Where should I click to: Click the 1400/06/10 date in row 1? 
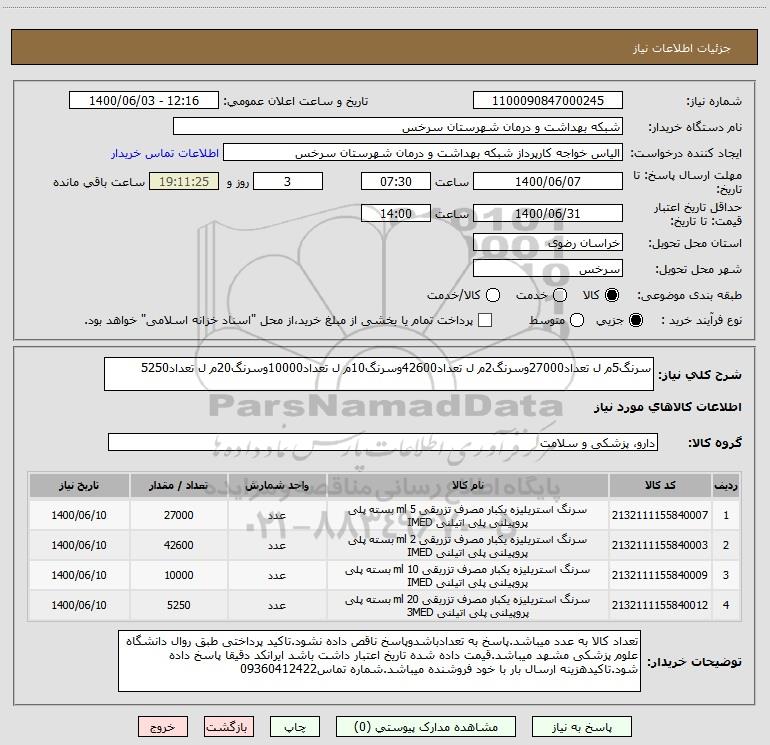(x=79, y=515)
